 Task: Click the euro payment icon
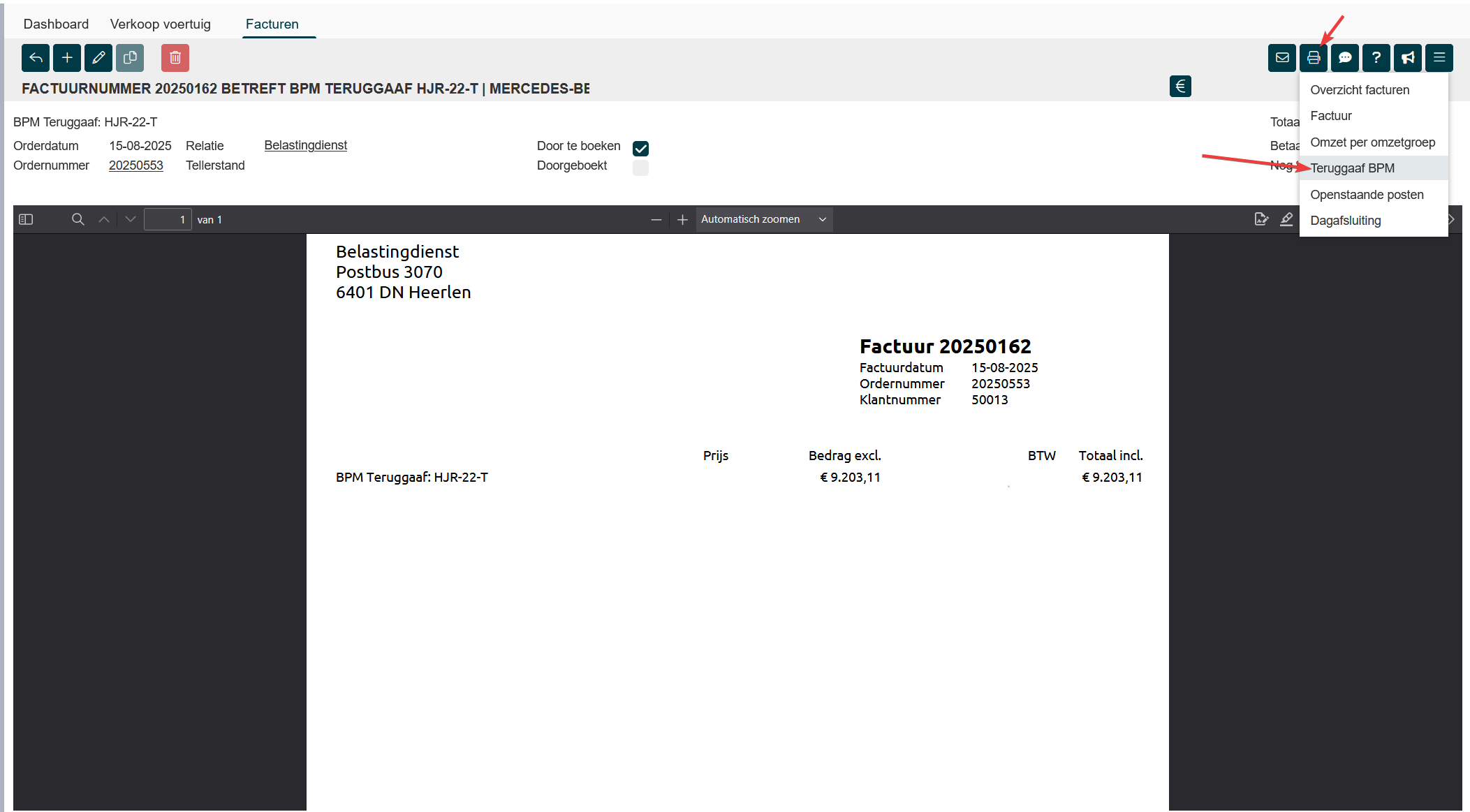[1180, 87]
